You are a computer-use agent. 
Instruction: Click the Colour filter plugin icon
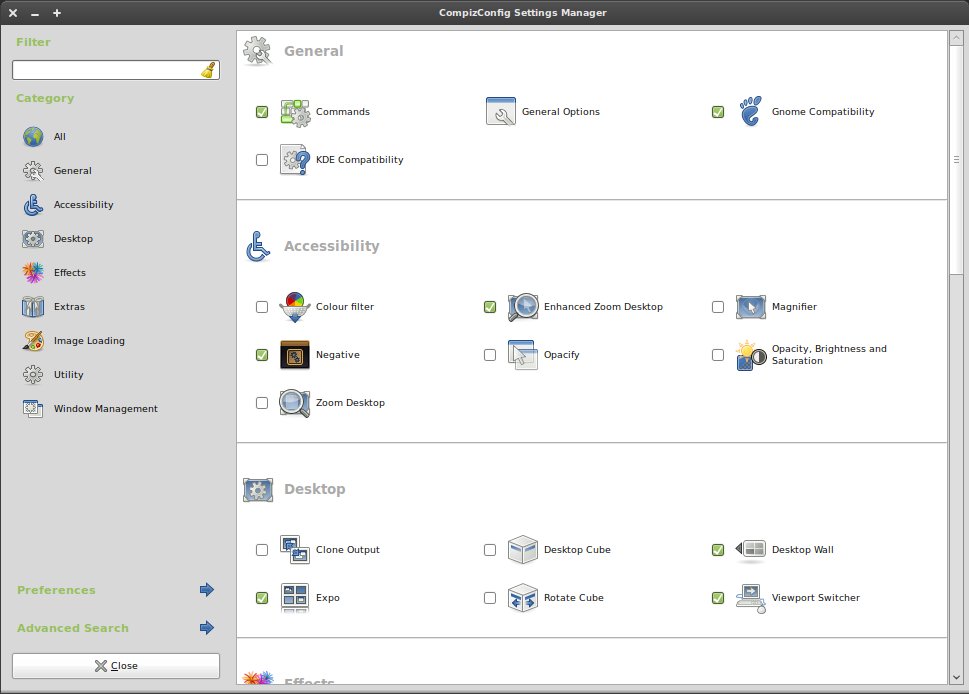[x=295, y=307]
